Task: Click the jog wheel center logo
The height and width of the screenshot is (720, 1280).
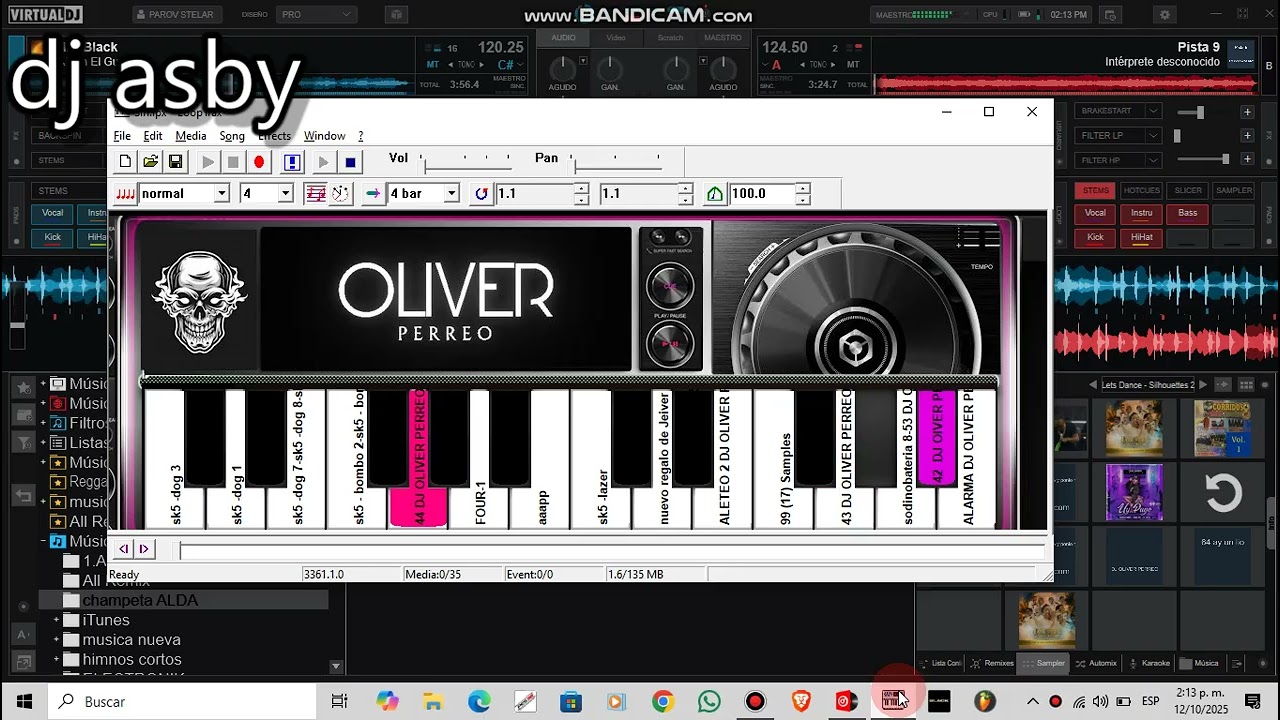Action: coord(855,348)
